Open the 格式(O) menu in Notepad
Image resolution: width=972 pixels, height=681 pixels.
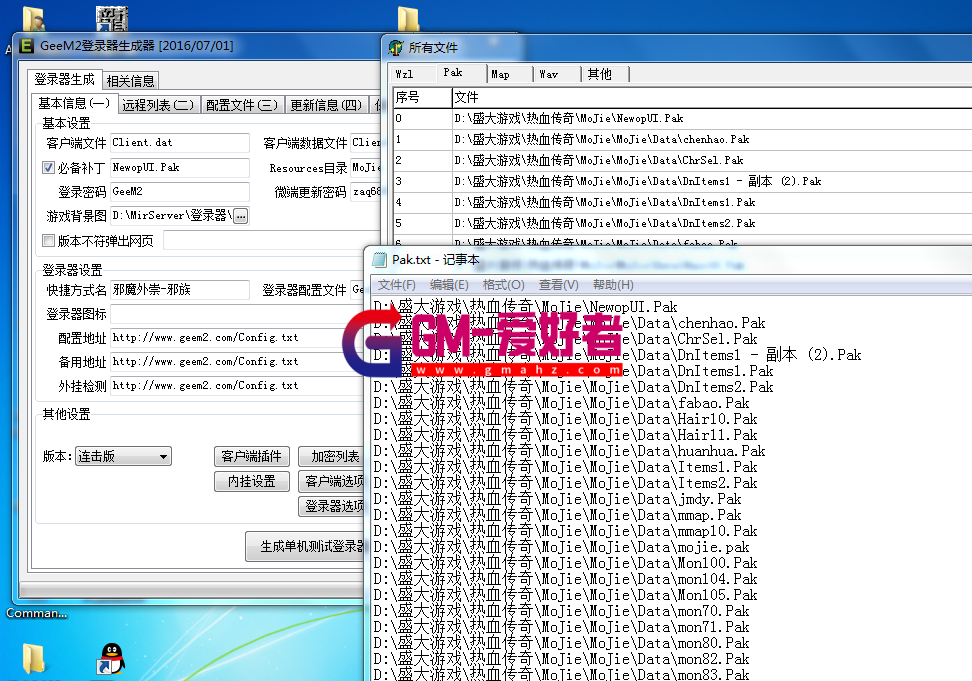click(503, 285)
